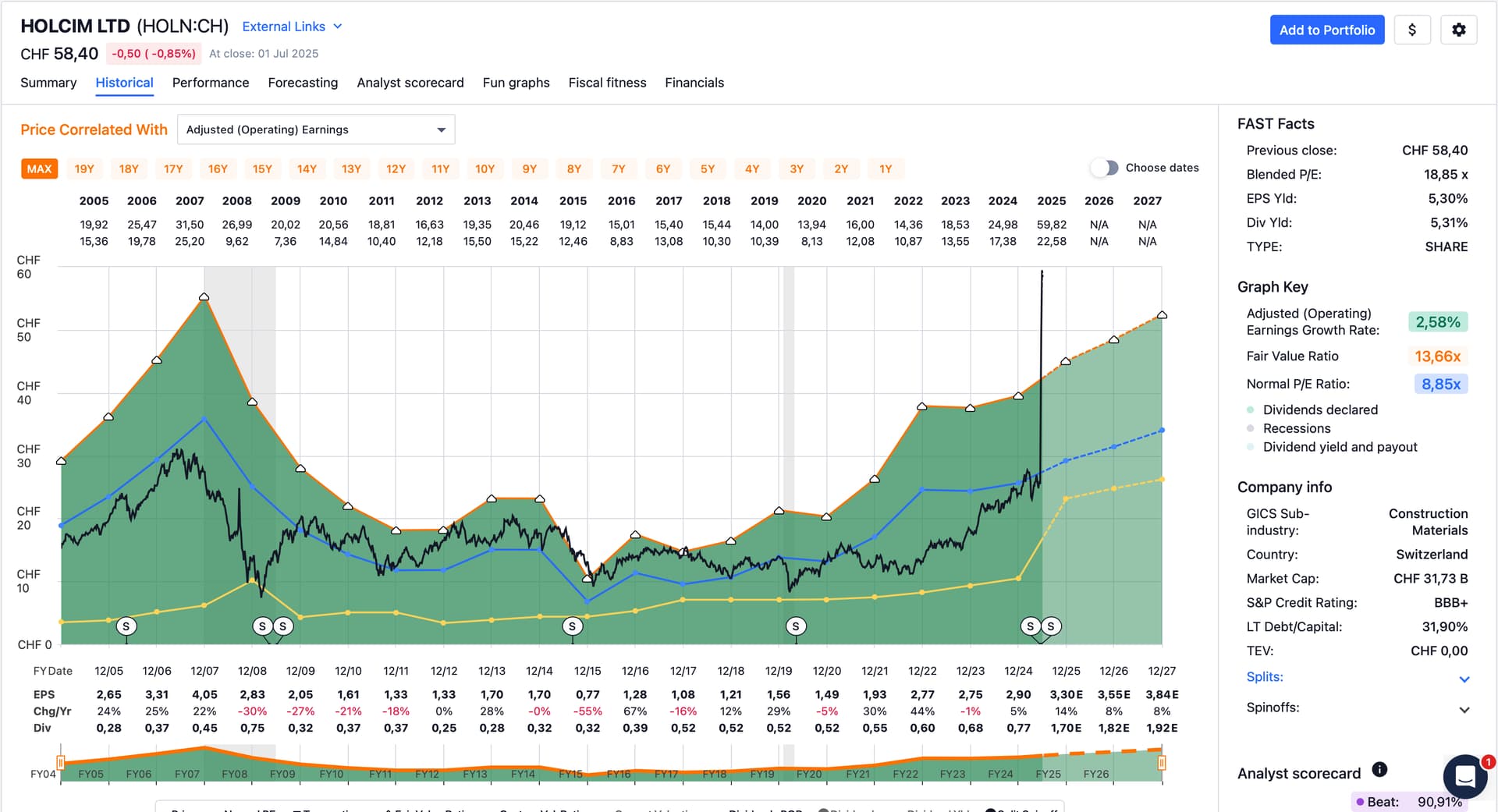
Task: Open the Fiscal fitness tab
Action: pos(607,83)
